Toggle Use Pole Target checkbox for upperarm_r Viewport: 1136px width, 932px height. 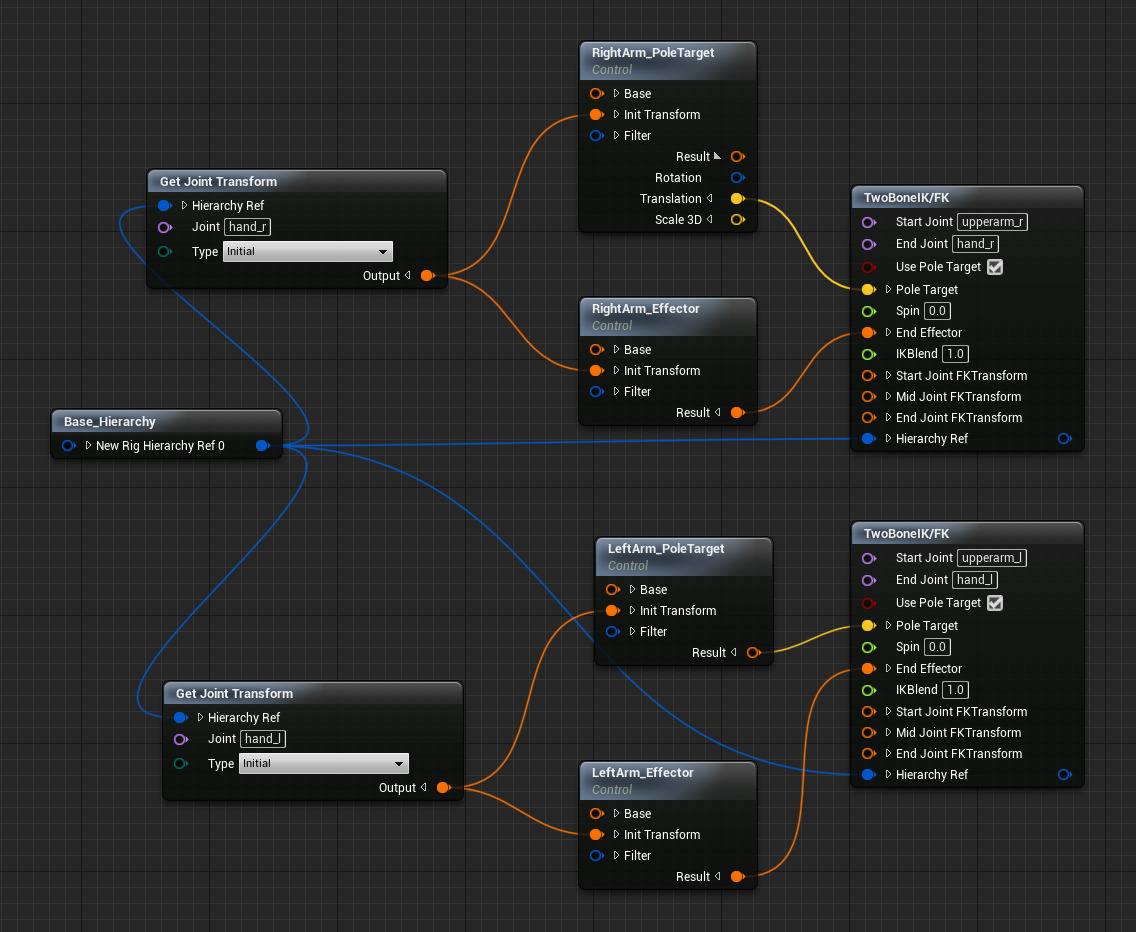coord(994,267)
